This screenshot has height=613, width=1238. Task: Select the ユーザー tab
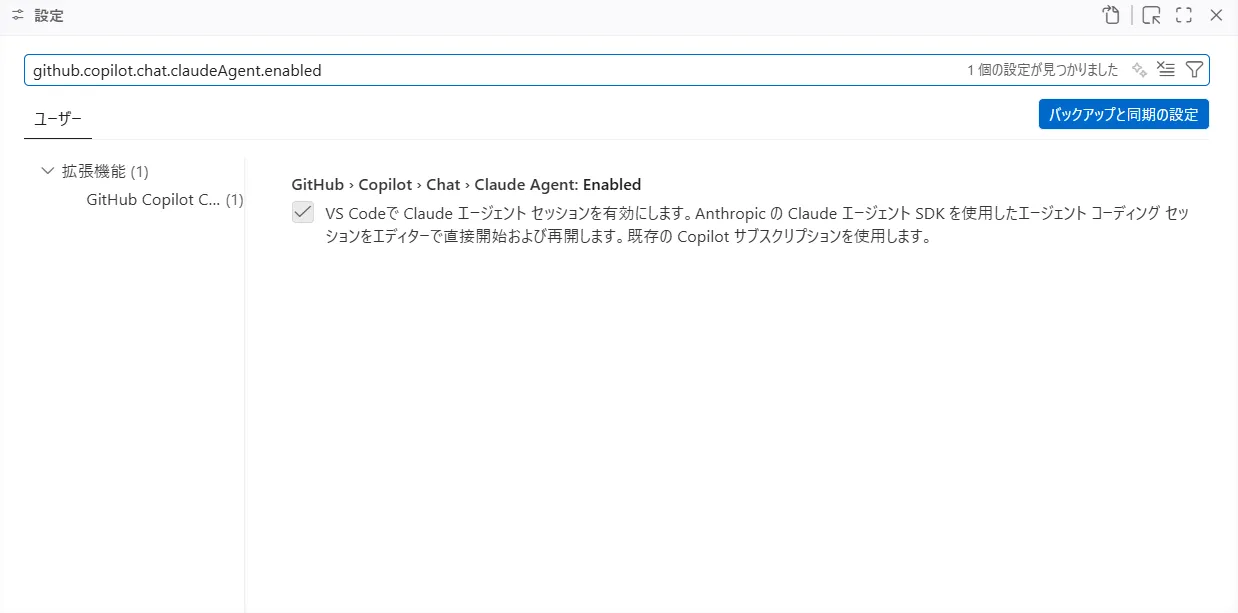pos(58,117)
